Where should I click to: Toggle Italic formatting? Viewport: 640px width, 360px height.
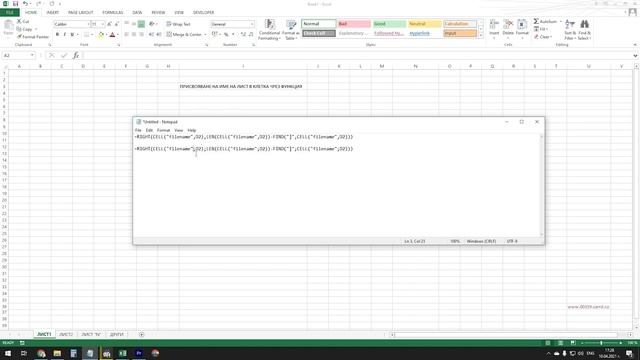click(64, 35)
